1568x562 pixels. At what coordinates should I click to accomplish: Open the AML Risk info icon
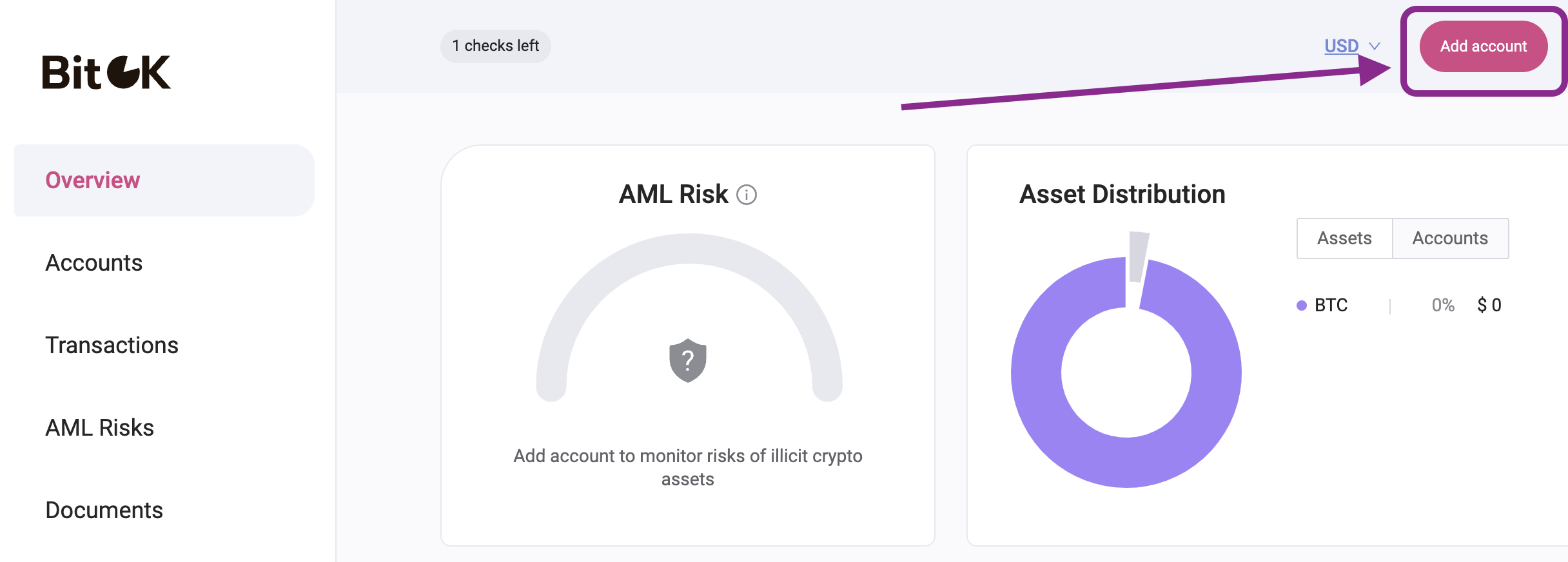pyautogui.click(x=747, y=195)
